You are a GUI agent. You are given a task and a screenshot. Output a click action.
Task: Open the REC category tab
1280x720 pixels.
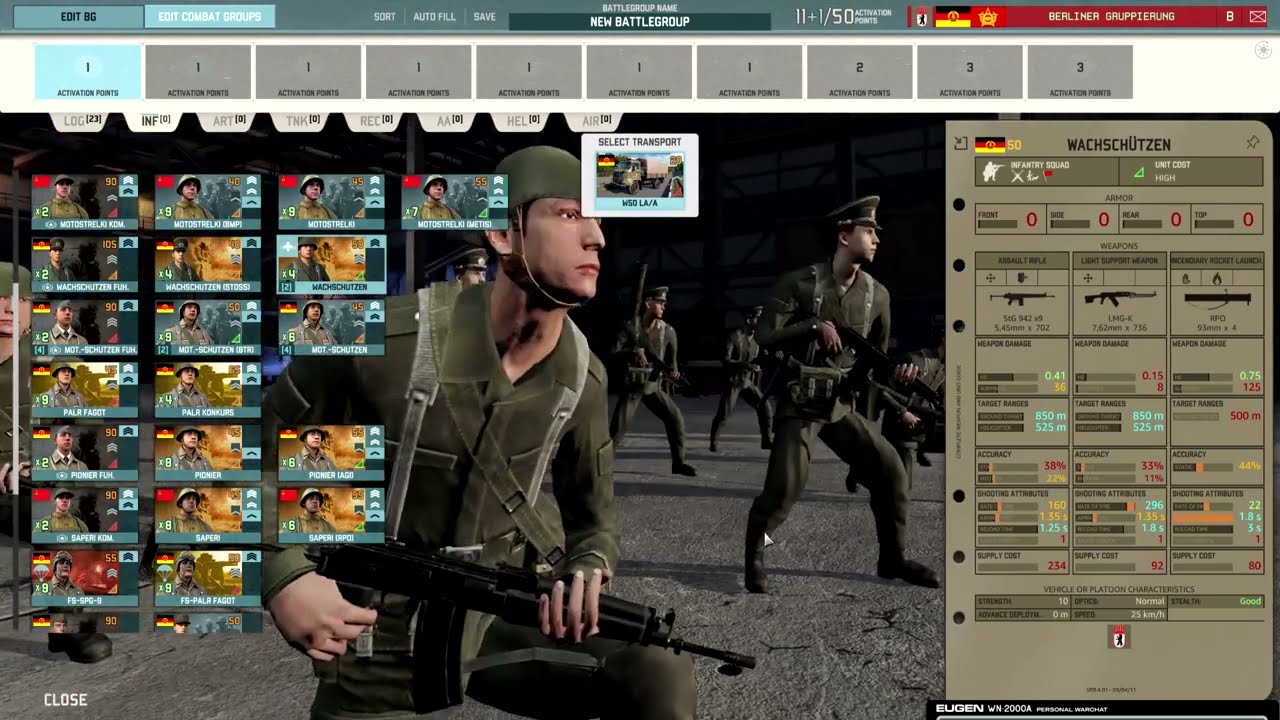[x=377, y=121]
